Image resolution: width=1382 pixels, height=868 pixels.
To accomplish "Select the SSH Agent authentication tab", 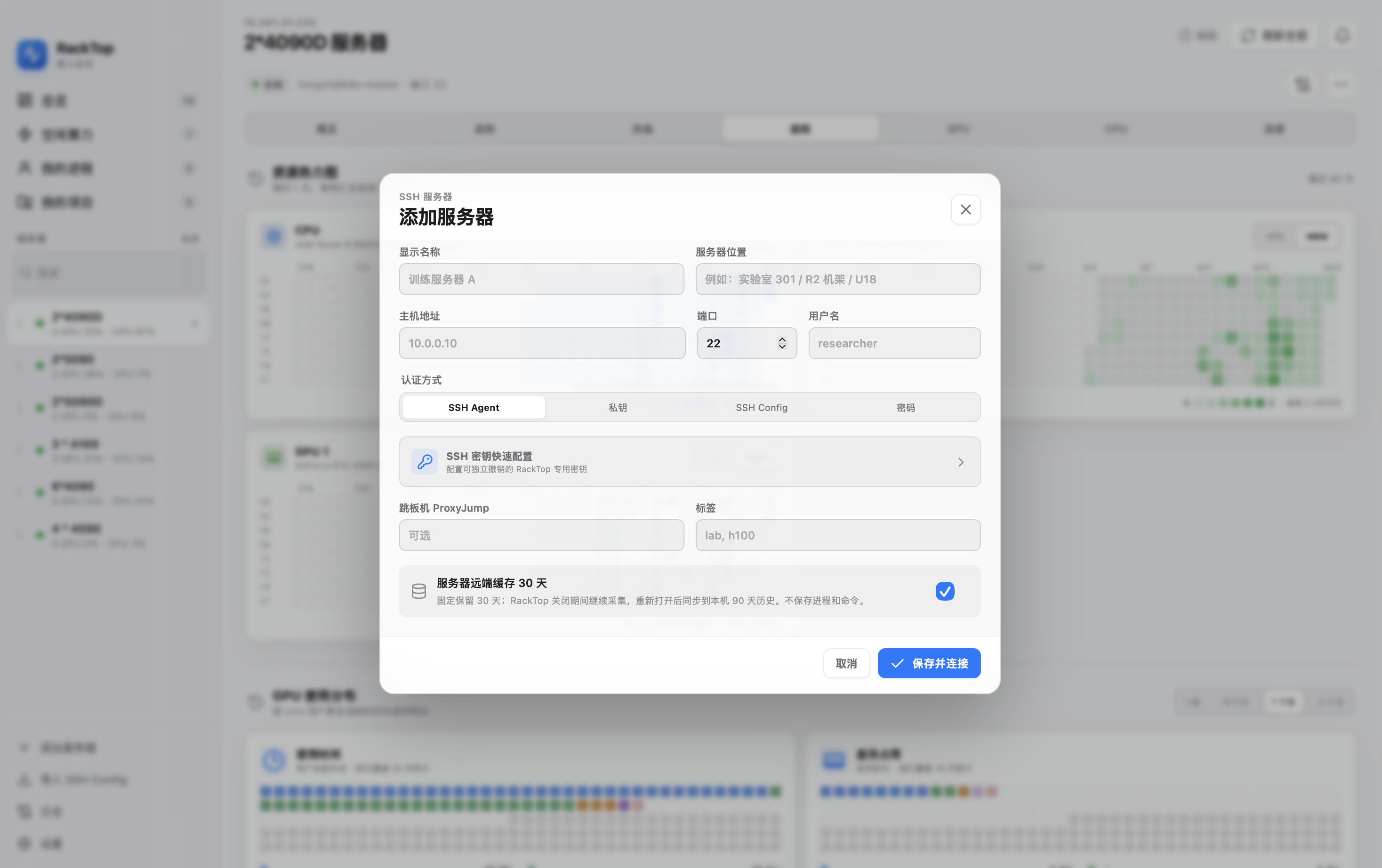I will 474,407.
